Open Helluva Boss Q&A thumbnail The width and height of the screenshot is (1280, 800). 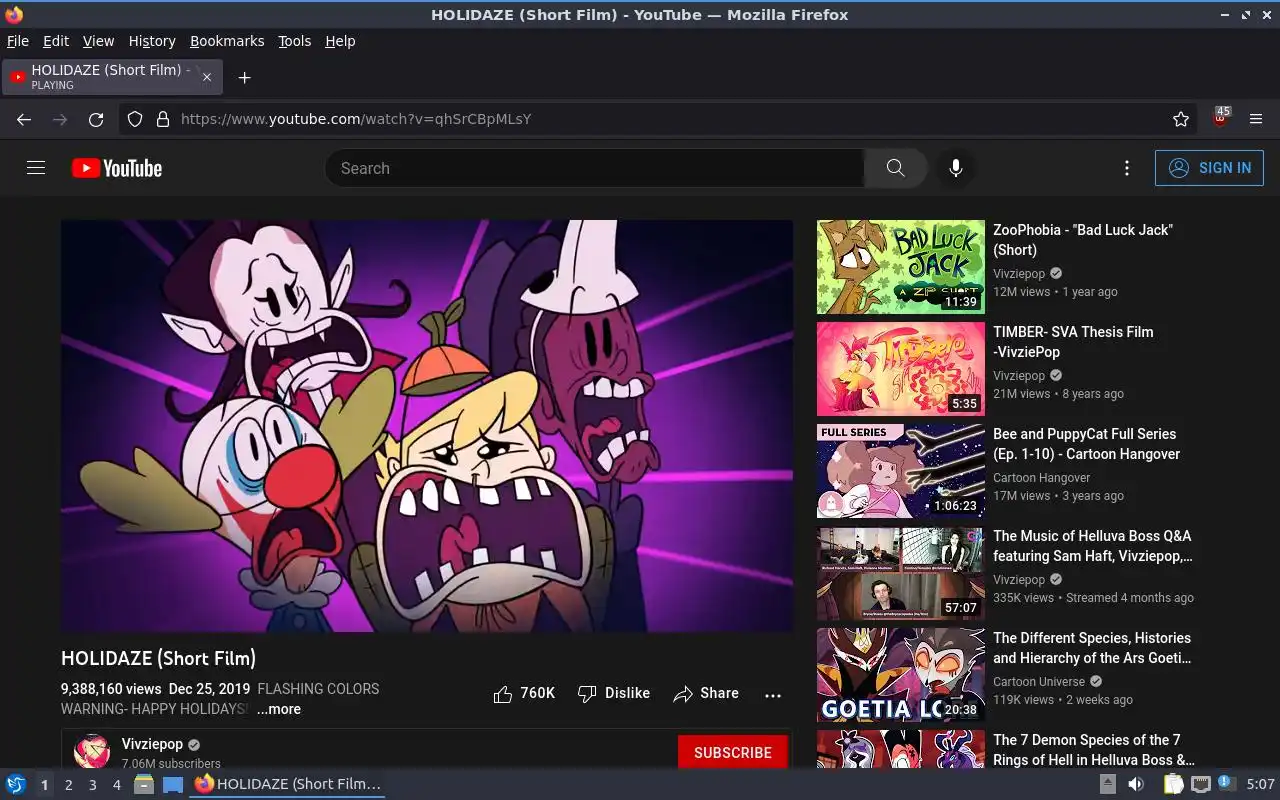(x=901, y=573)
